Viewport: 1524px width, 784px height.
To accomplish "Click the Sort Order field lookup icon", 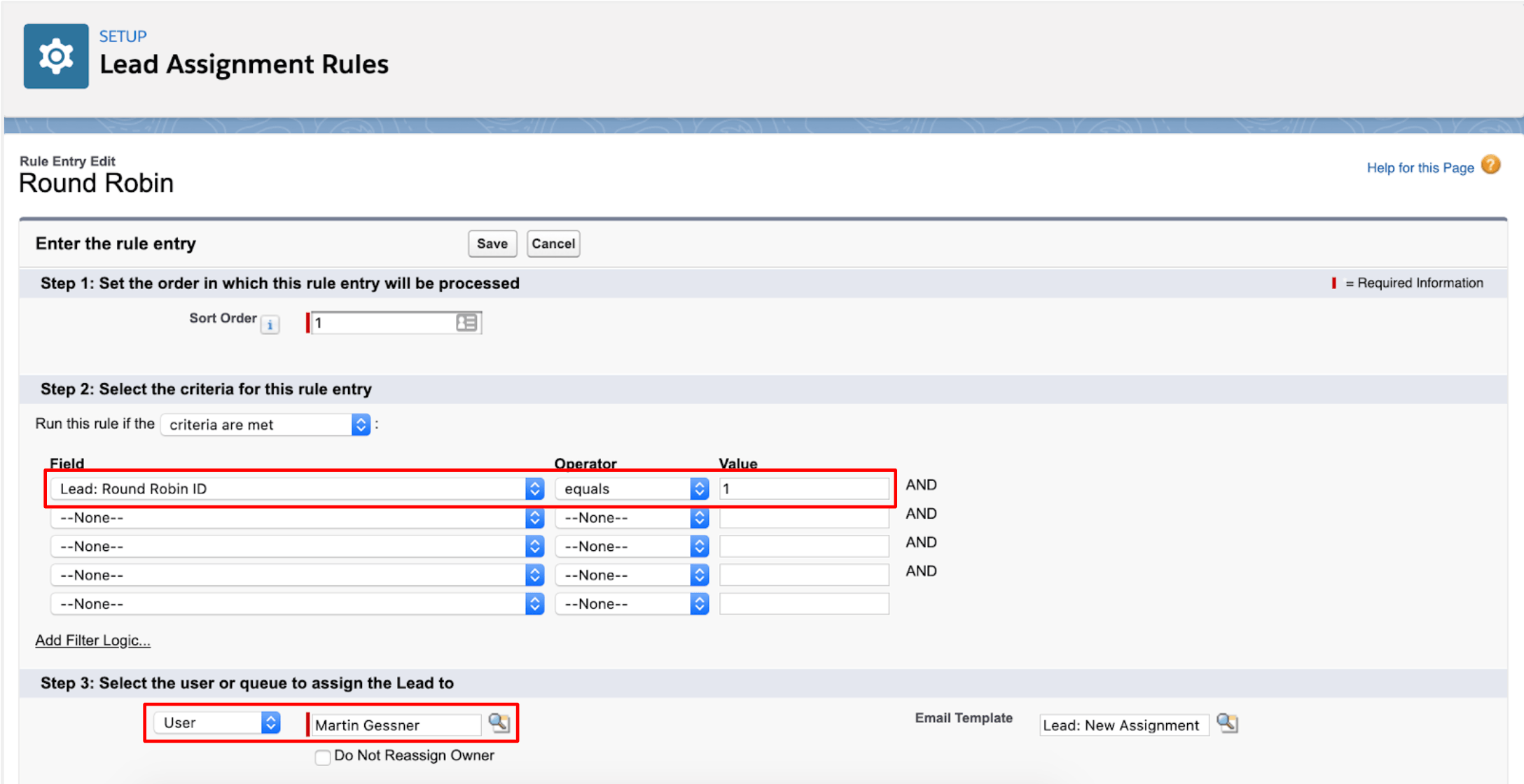I will pyautogui.click(x=466, y=323).
